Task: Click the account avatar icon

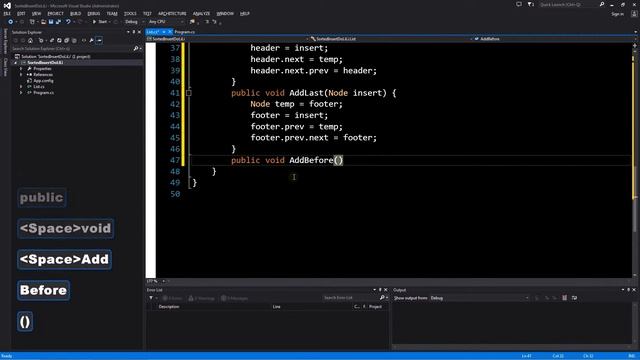Action: coord(634,14)
